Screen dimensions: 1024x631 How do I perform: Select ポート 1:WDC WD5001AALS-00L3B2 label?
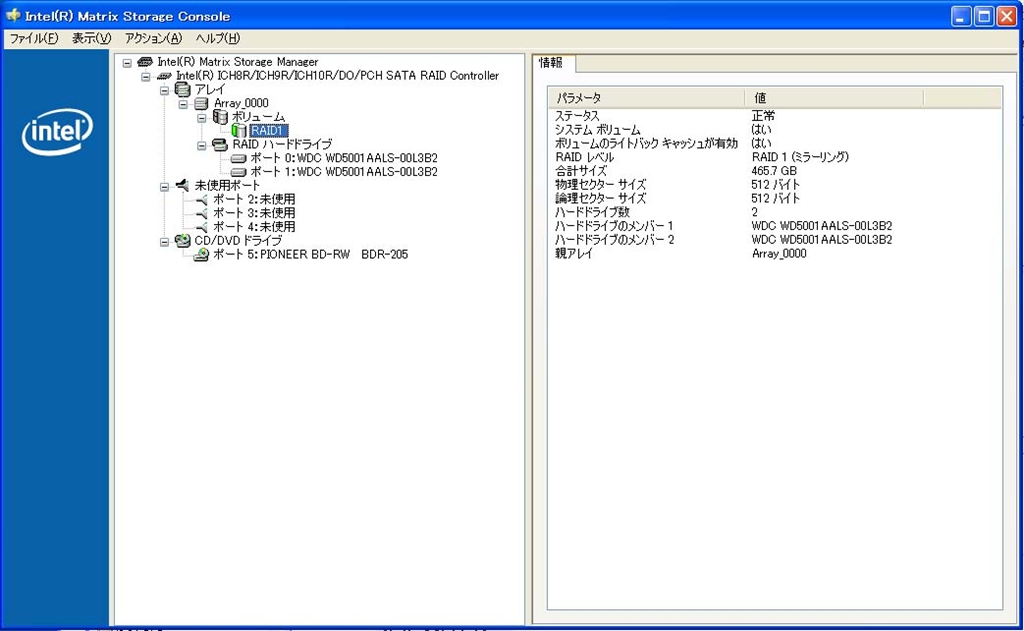click(344, 172)
